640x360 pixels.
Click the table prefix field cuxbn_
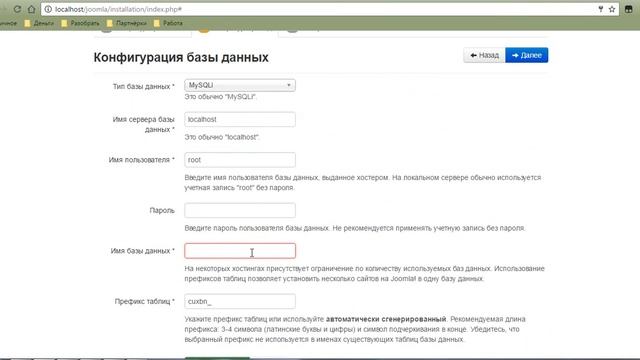[240, 302]
